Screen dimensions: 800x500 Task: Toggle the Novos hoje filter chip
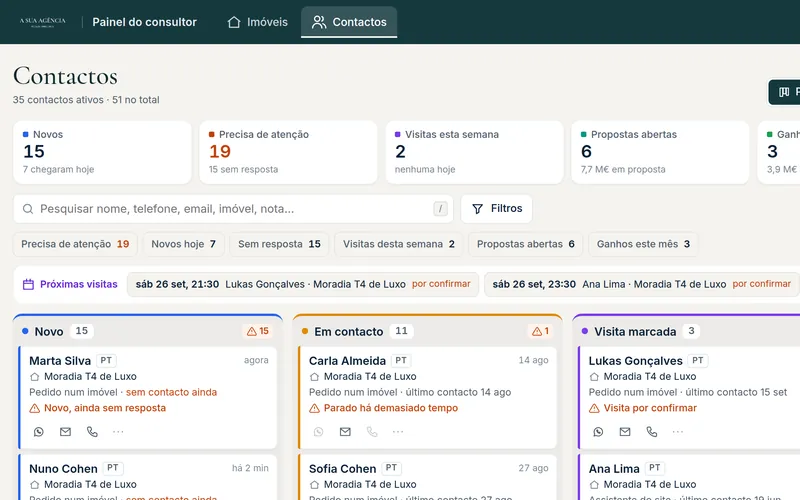pos(183,244)
